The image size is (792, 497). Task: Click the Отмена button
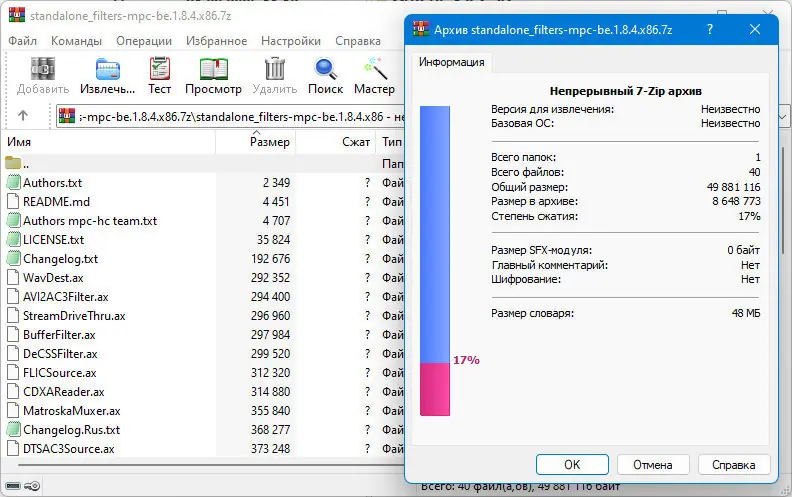[x=653, y=465]
